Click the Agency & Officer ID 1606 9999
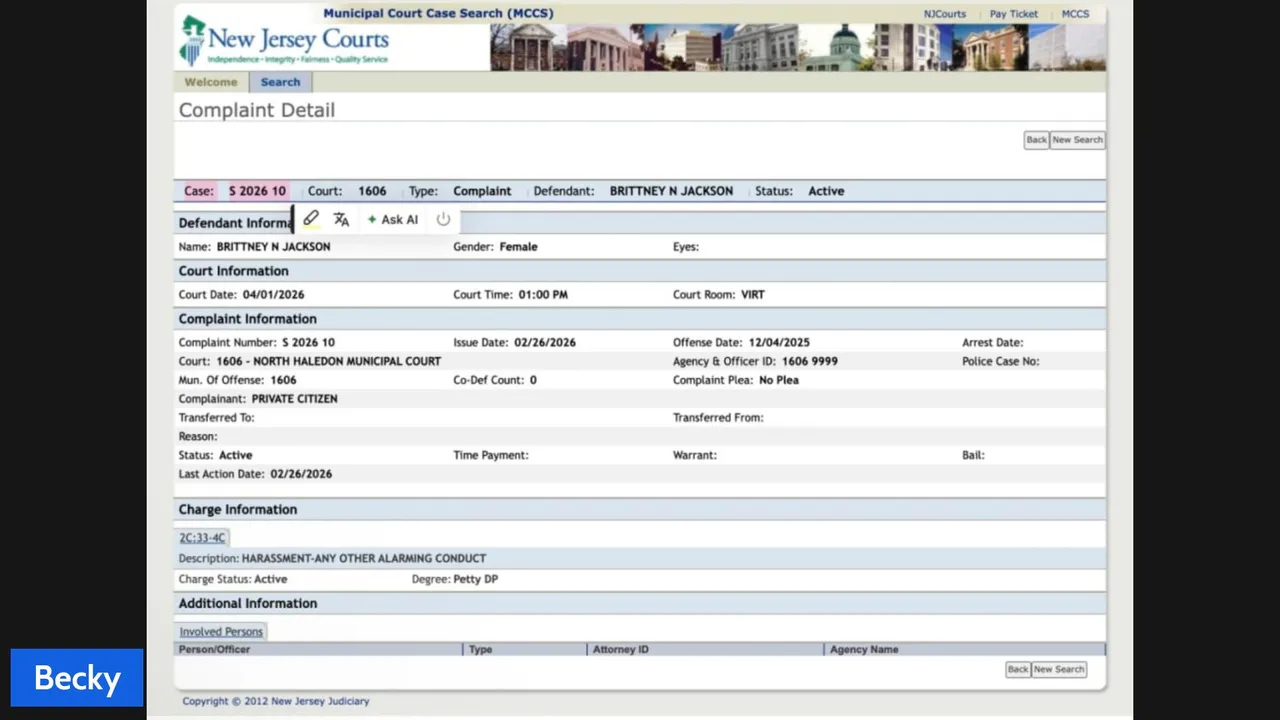Image resolution: width=1280 pixels, height=720 pixels. 810,361
